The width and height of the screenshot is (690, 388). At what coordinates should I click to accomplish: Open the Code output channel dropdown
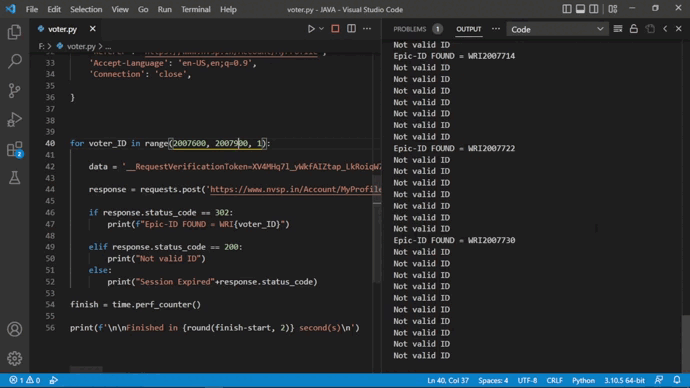pos(557,29)
